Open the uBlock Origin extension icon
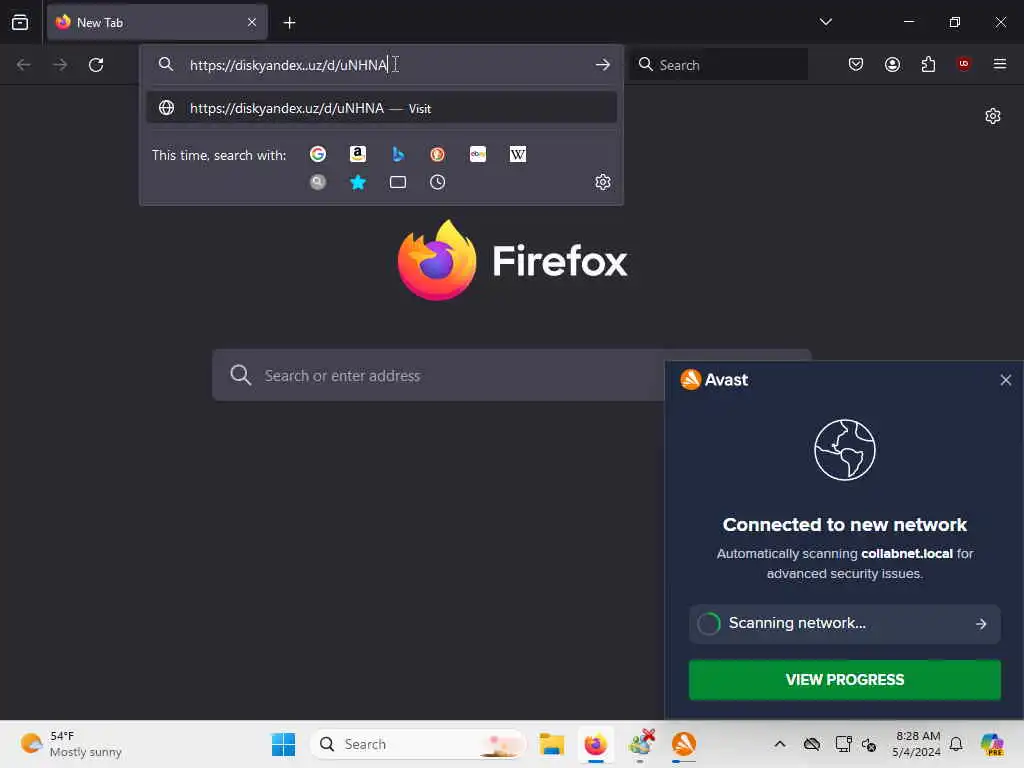This screenshot has height=768, width=1024. (964, 63)
